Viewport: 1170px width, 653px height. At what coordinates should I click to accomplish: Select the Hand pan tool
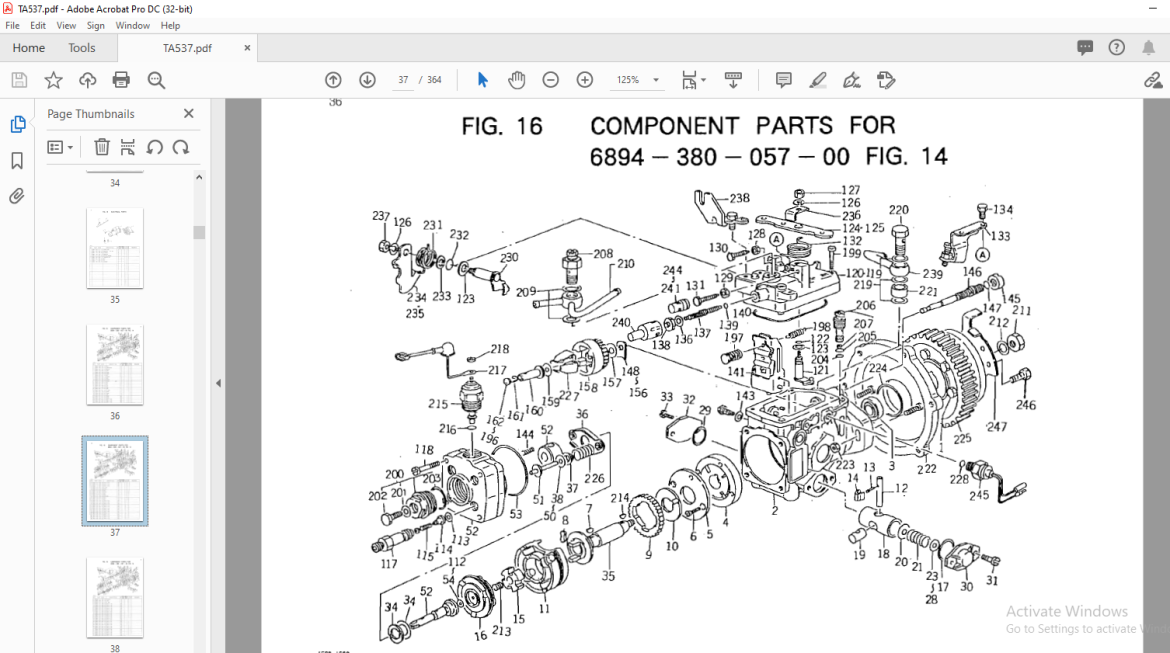[516, 80]
